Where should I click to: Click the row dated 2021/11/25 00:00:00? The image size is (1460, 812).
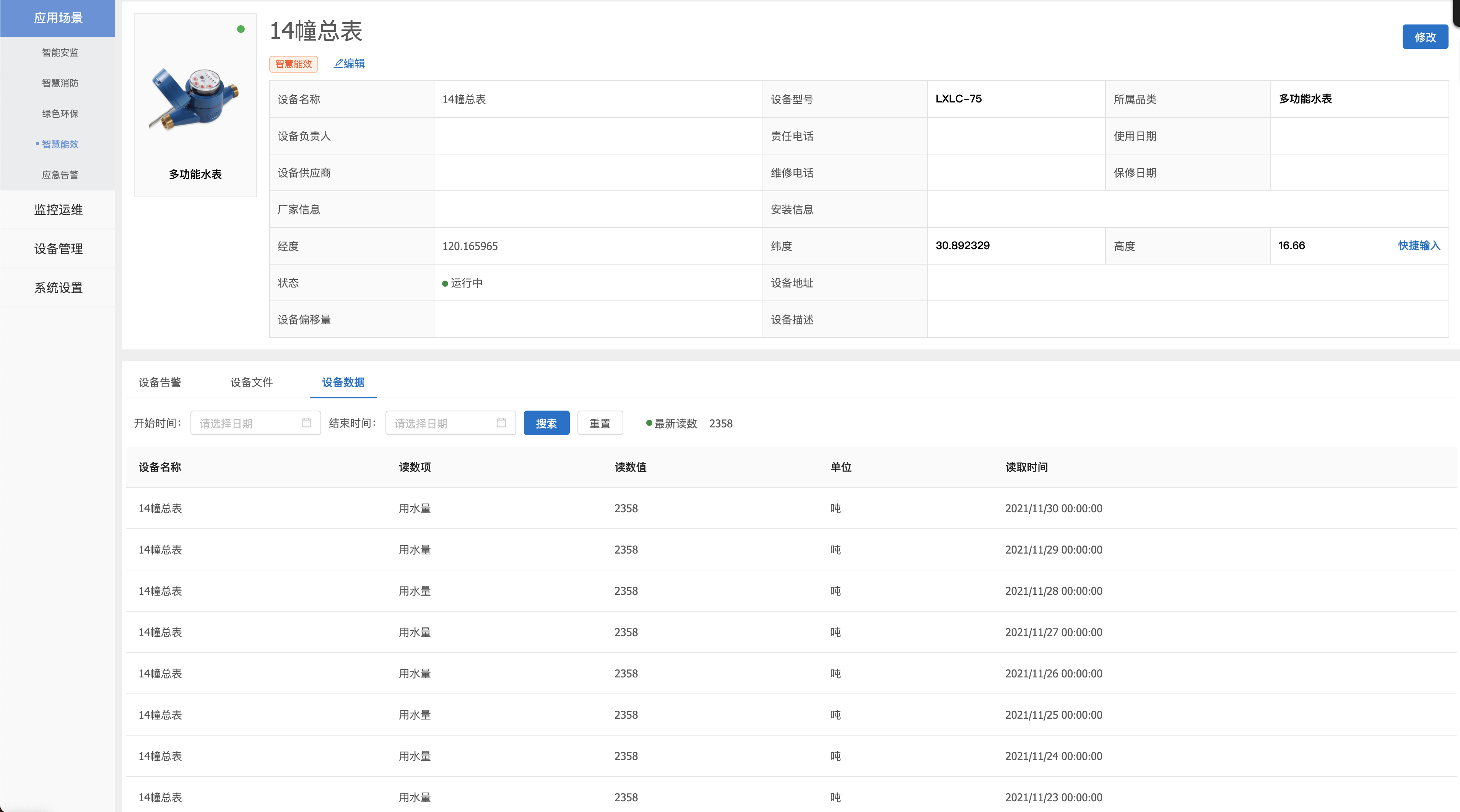pos(791,715)
